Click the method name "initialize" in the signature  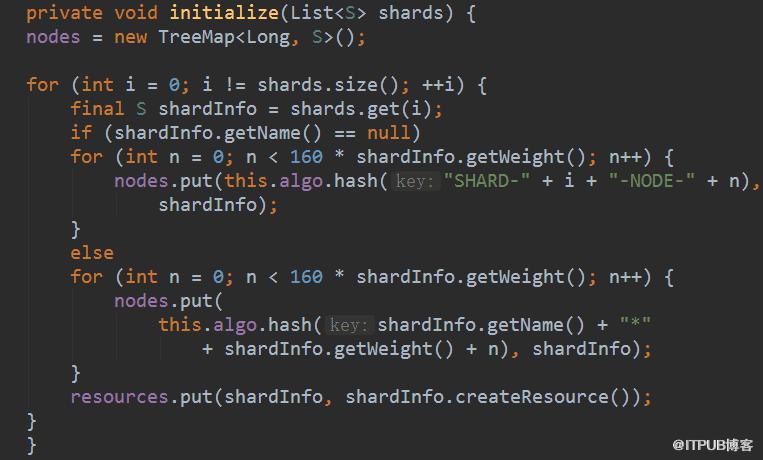224,13
